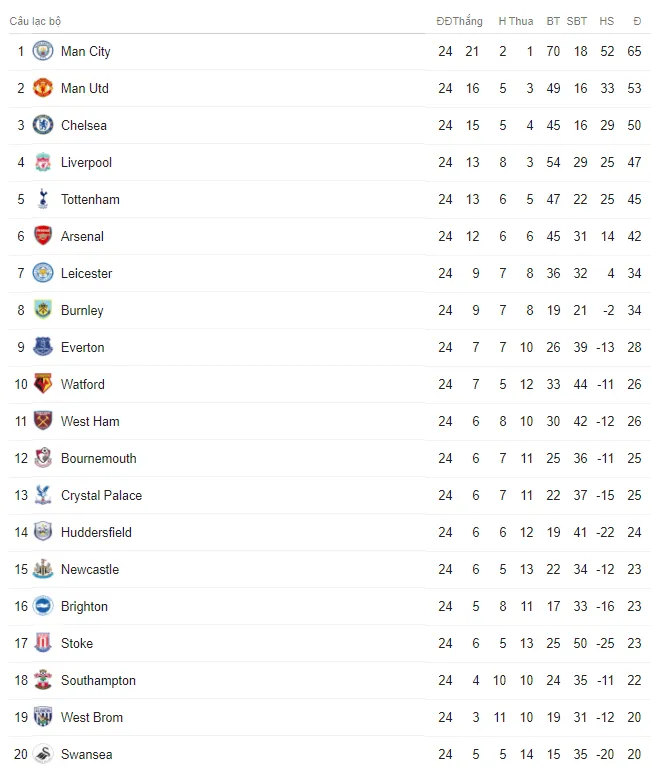The image size is (651, 779).
Task: Open the Burnley team link
Action: [x=82, y=311]
